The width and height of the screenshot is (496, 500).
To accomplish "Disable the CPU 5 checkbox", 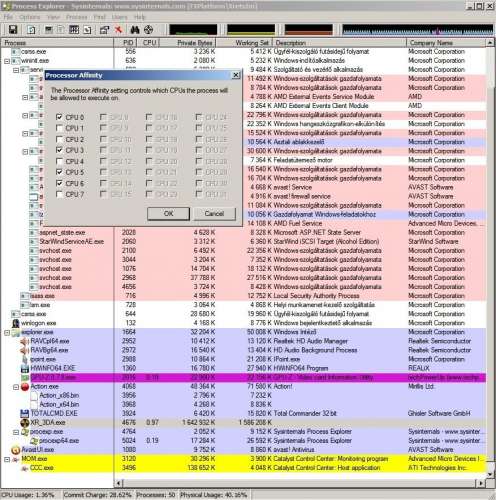I will pos(59,172).
